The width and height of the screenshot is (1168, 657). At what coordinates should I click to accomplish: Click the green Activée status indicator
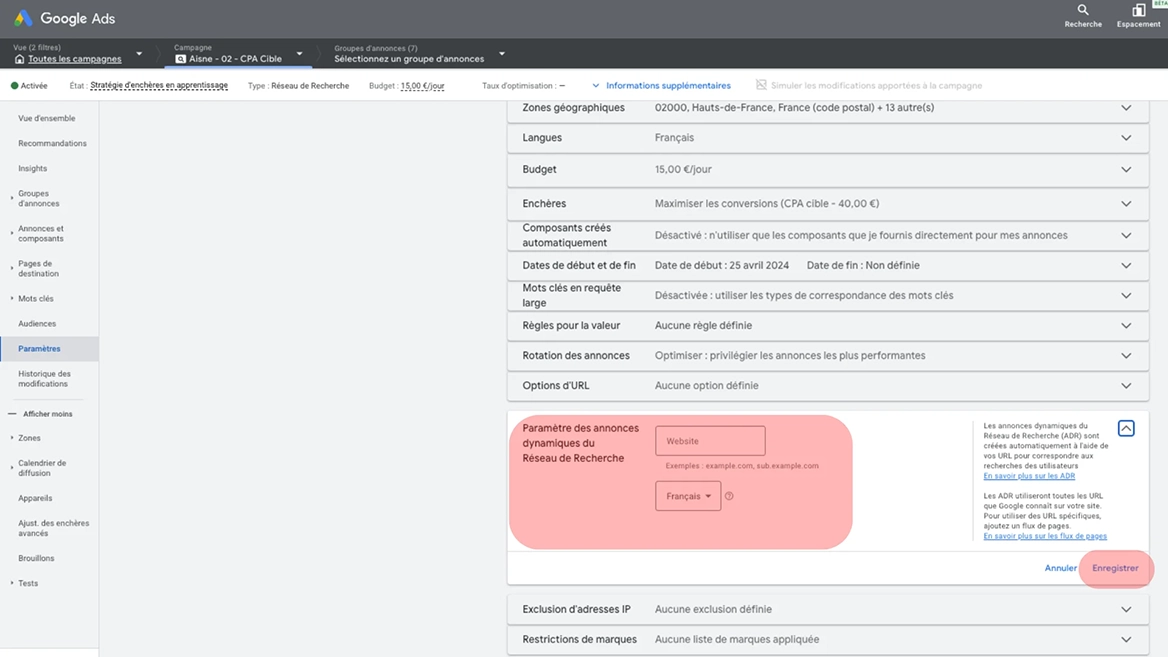point(14,86)
